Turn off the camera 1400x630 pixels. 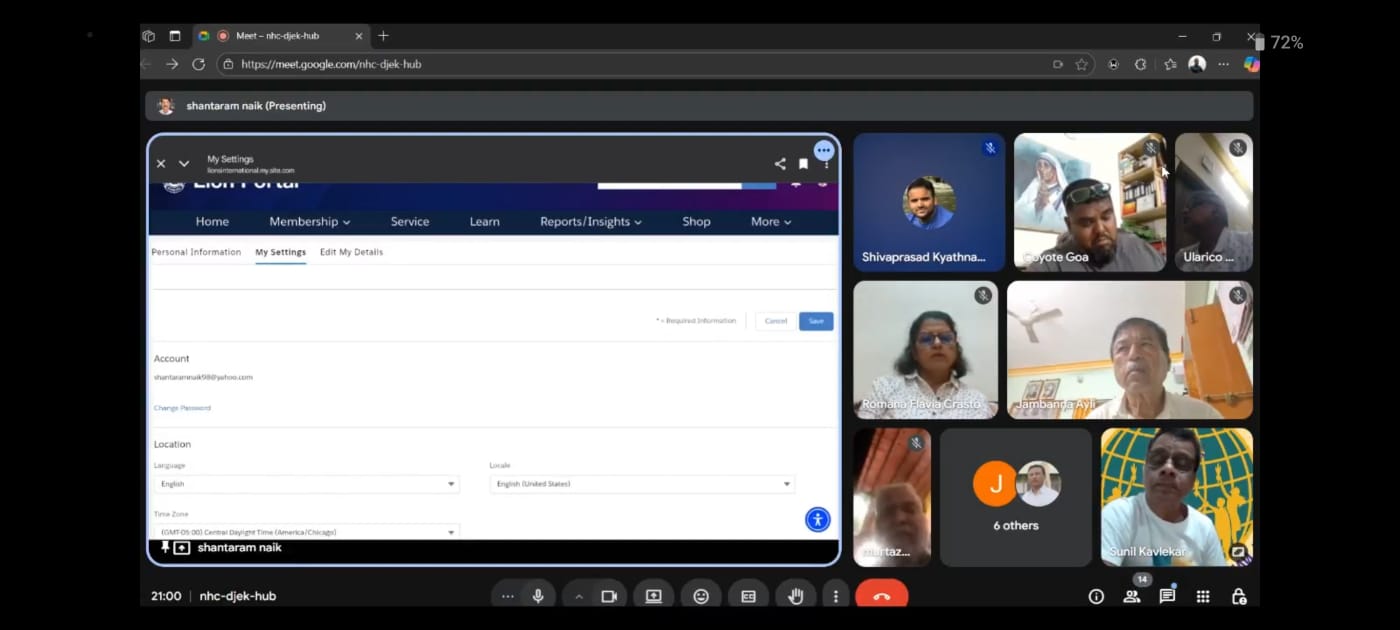(x=609, y=595)
